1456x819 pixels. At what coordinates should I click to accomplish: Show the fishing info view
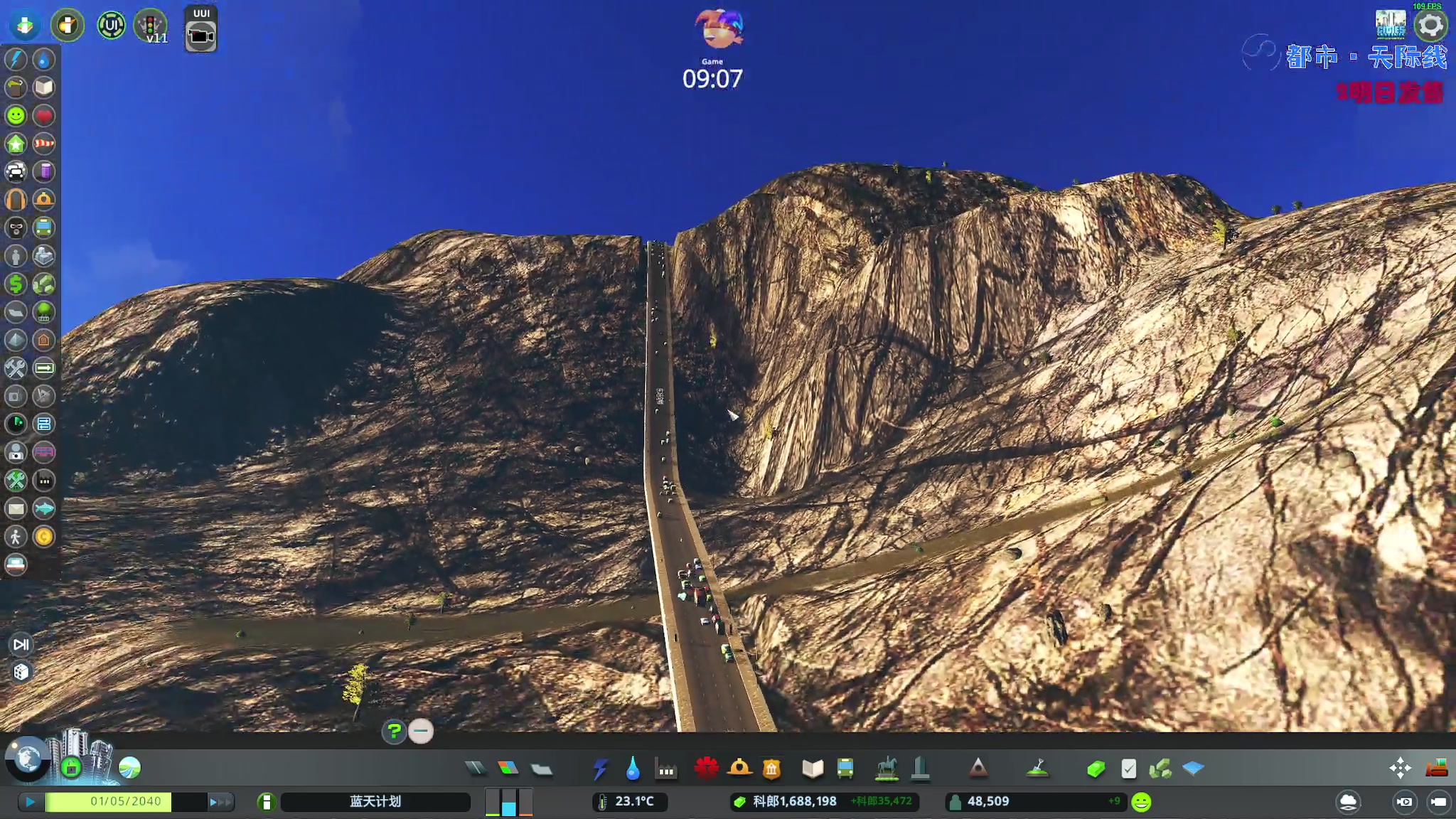coord(44,508)
